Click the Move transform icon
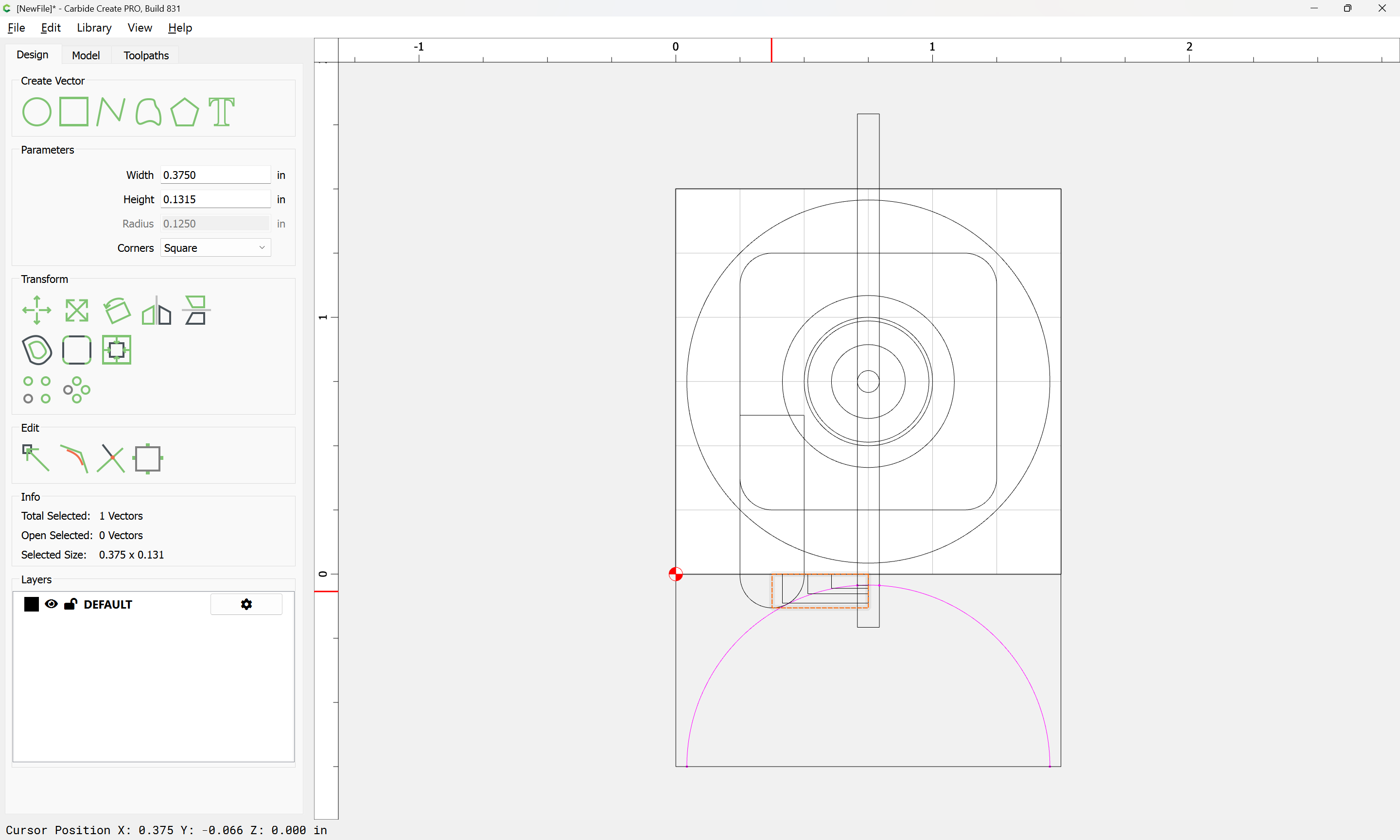This screenshot has width=1400, height=840. click(37, 310)
